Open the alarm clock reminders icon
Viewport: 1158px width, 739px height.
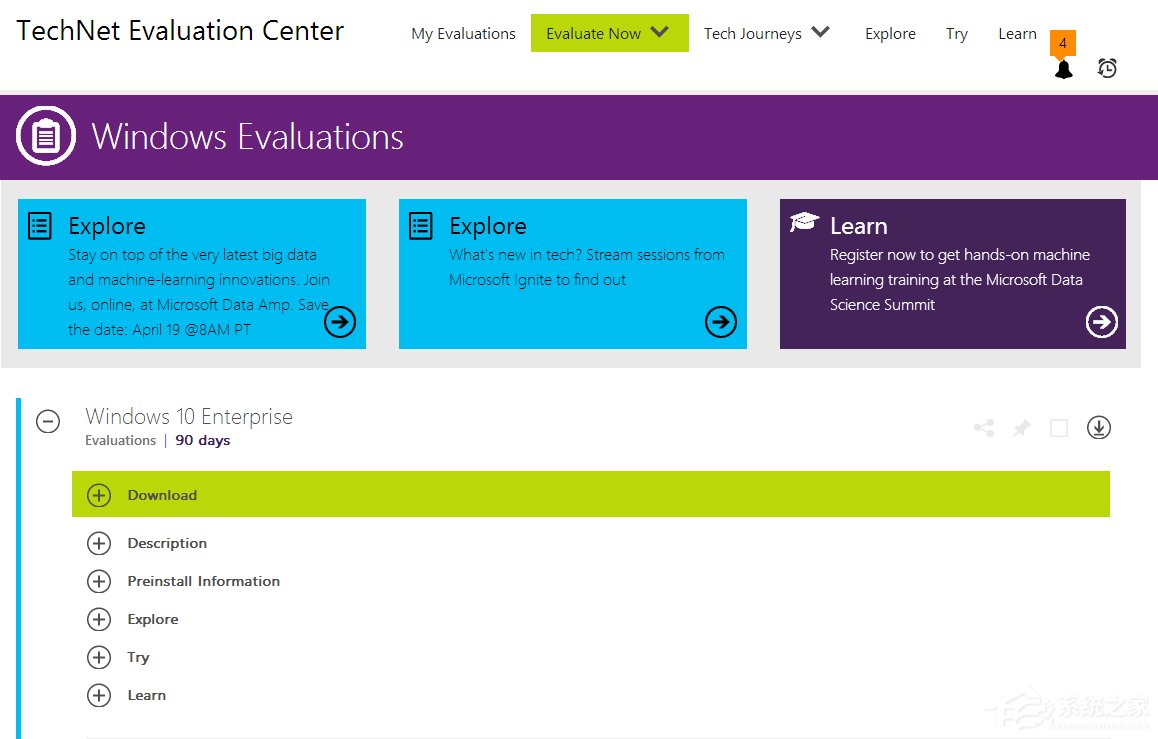tap(1107, 68)
